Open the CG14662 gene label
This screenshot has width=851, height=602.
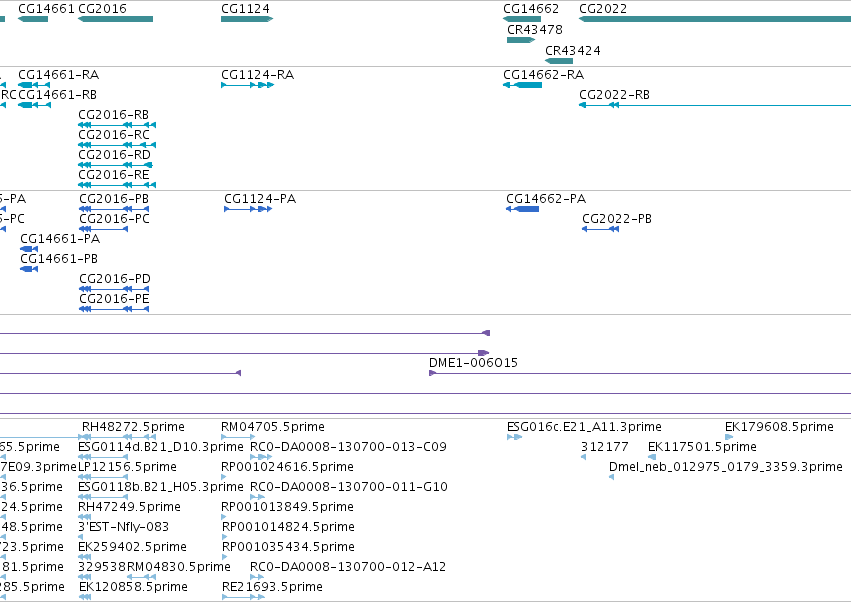click(x=531, y=9)
